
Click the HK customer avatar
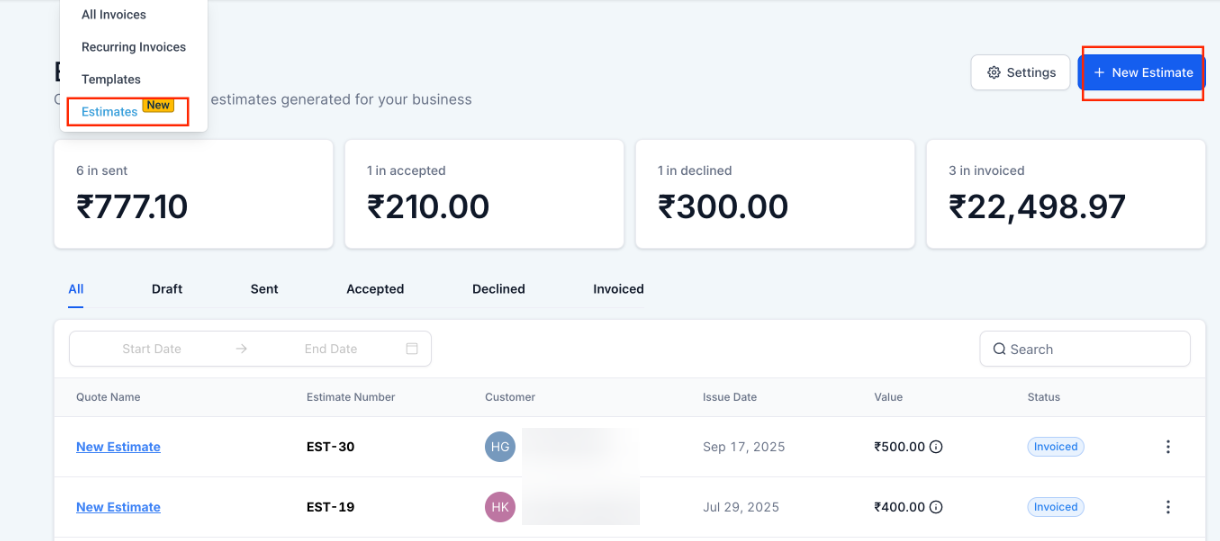[500, 507]
